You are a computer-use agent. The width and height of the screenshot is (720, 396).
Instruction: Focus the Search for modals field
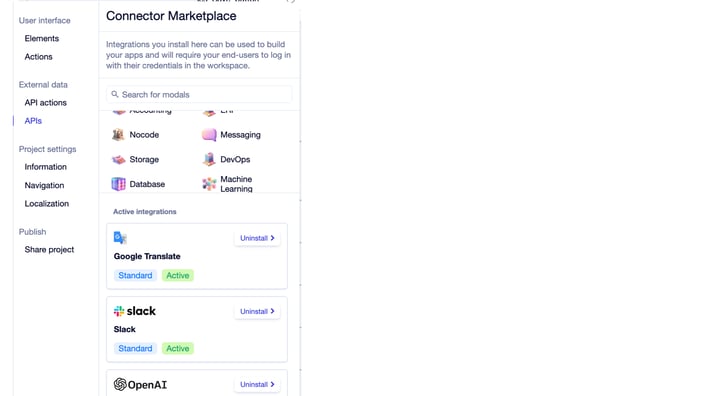tap(199, 94)
